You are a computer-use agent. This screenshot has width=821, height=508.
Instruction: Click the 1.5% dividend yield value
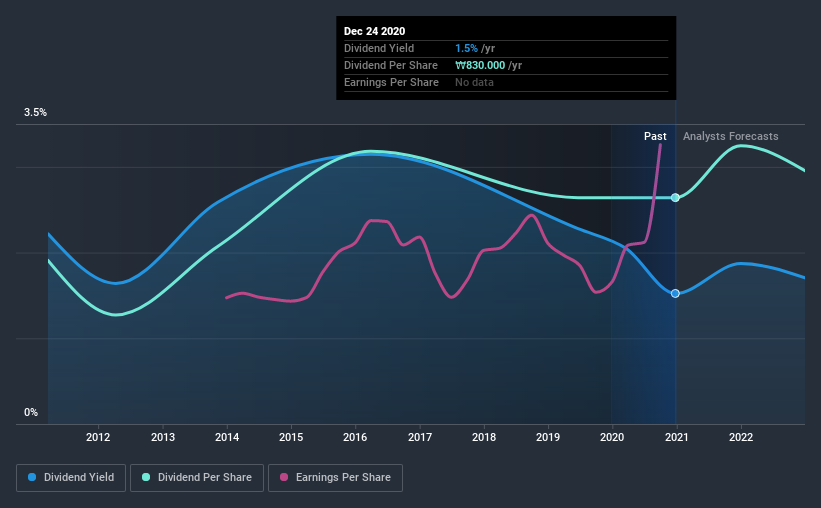click(x=466, y=48)
